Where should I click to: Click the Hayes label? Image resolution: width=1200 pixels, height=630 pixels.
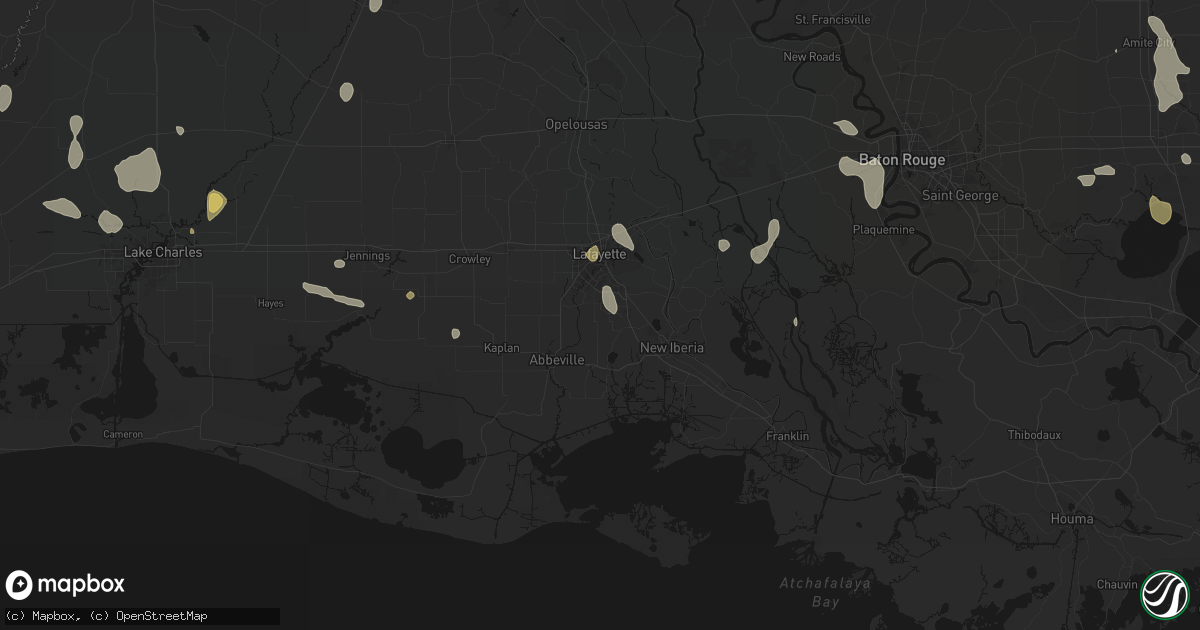(270, 303)
